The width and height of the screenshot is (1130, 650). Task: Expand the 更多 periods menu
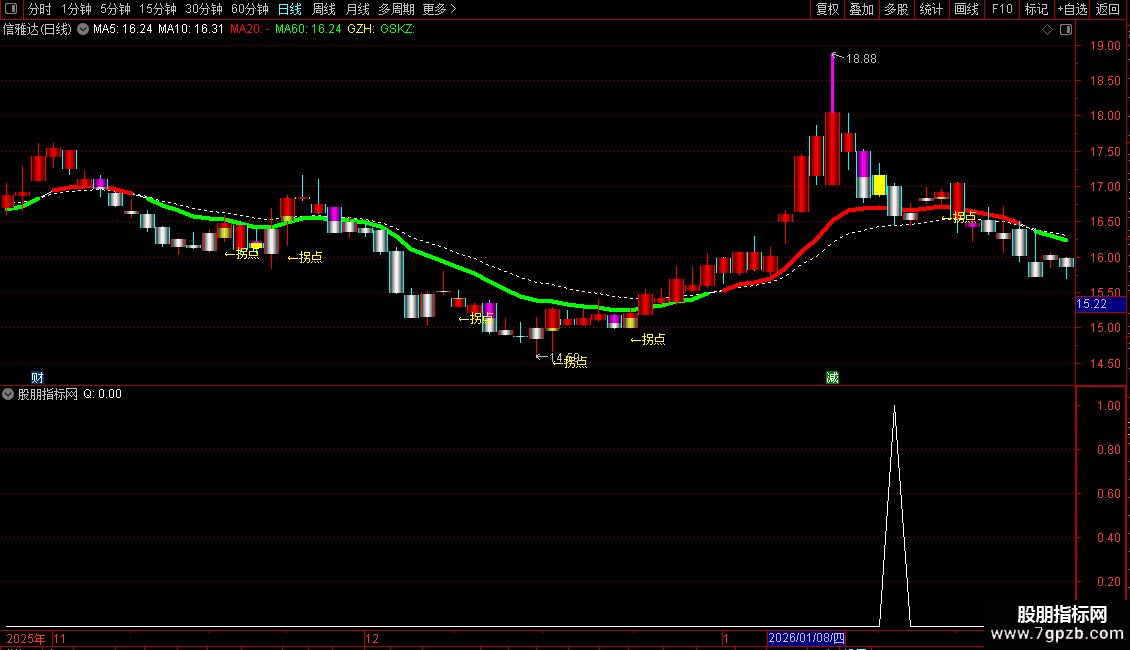click(440, 9)
